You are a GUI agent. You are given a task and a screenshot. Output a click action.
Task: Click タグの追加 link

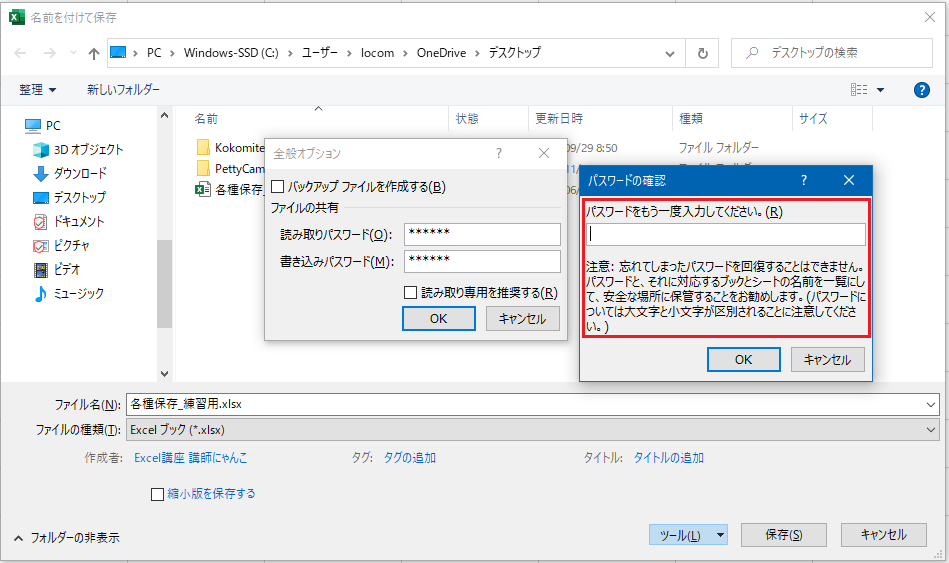point(410,458)
